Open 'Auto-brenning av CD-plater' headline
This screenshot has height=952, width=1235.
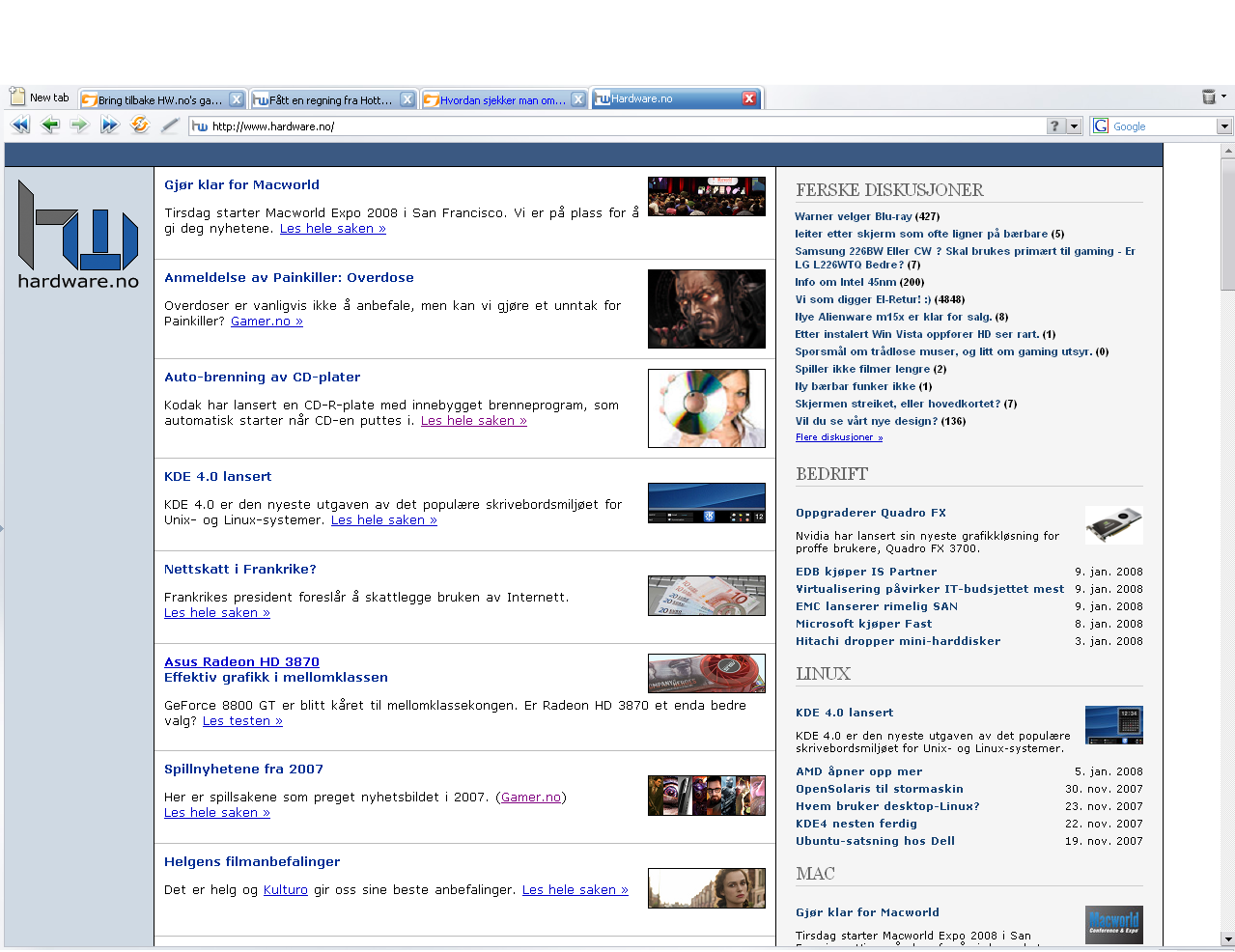tap(262, 377)
